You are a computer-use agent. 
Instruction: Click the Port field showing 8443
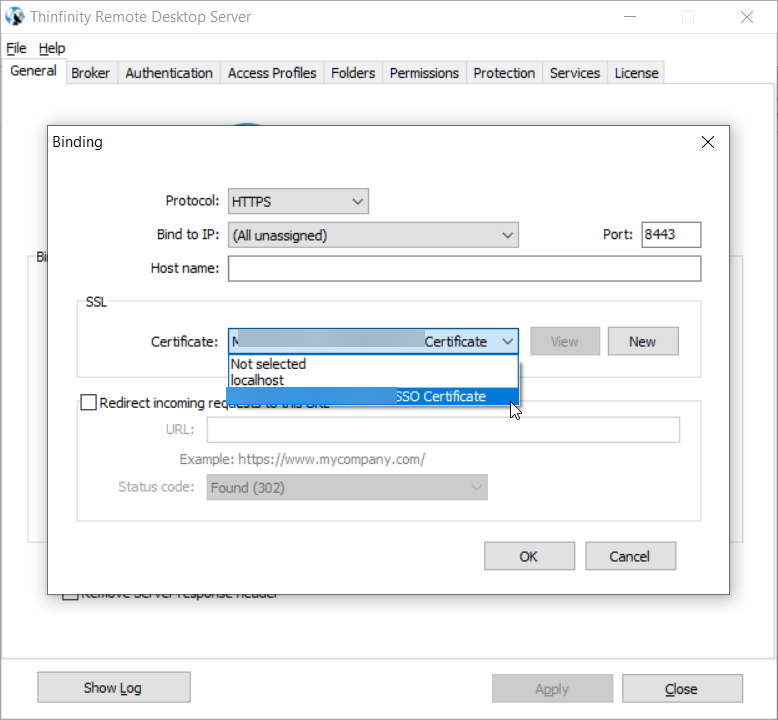(x=671, y=235)
